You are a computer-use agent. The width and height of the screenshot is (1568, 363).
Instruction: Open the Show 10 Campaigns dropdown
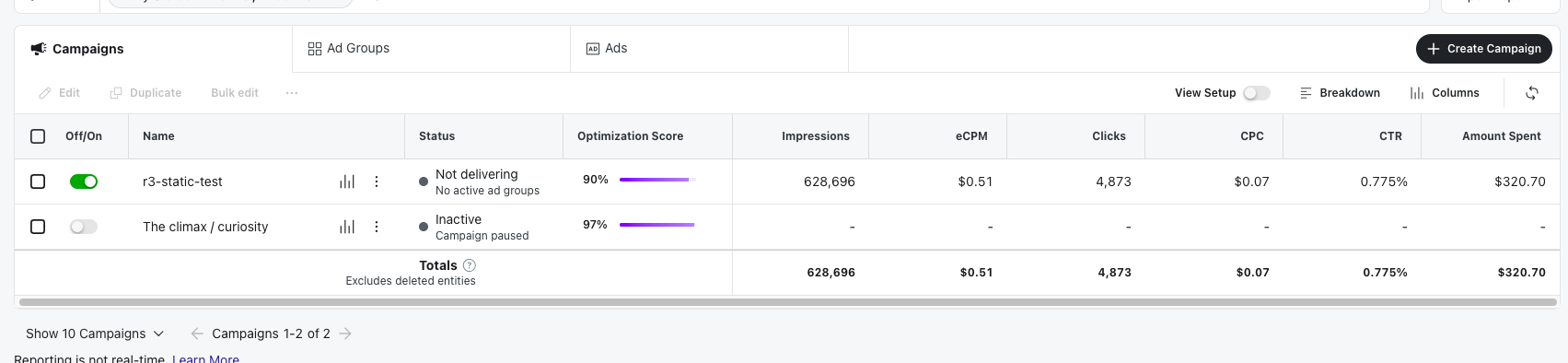95,334
